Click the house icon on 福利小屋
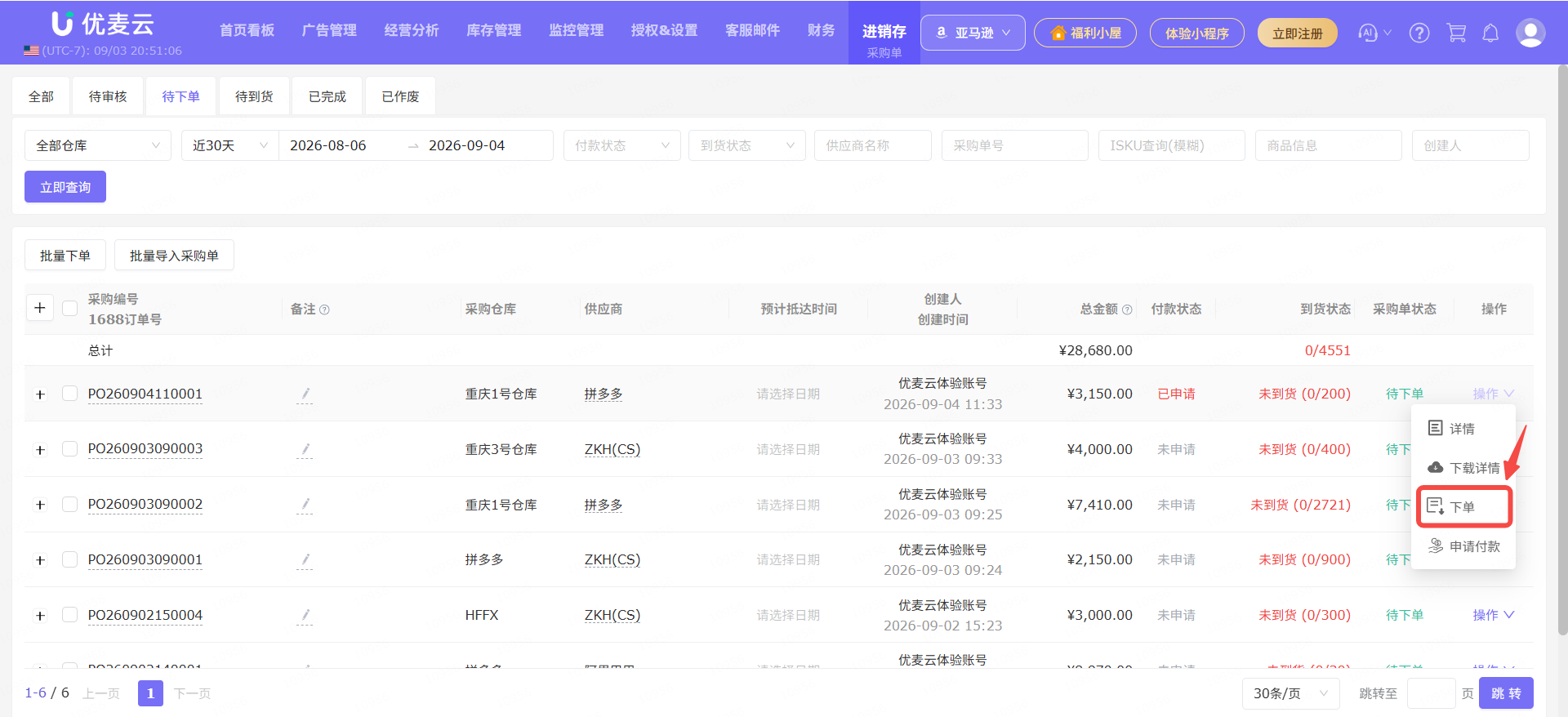Screen dimensions: 1568x717 point(1058,33)
